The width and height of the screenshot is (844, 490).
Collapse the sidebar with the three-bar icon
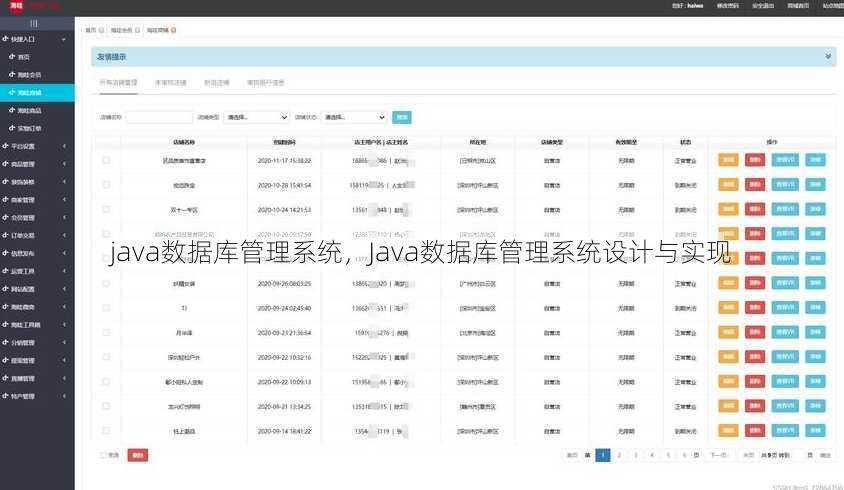point(34,24)
